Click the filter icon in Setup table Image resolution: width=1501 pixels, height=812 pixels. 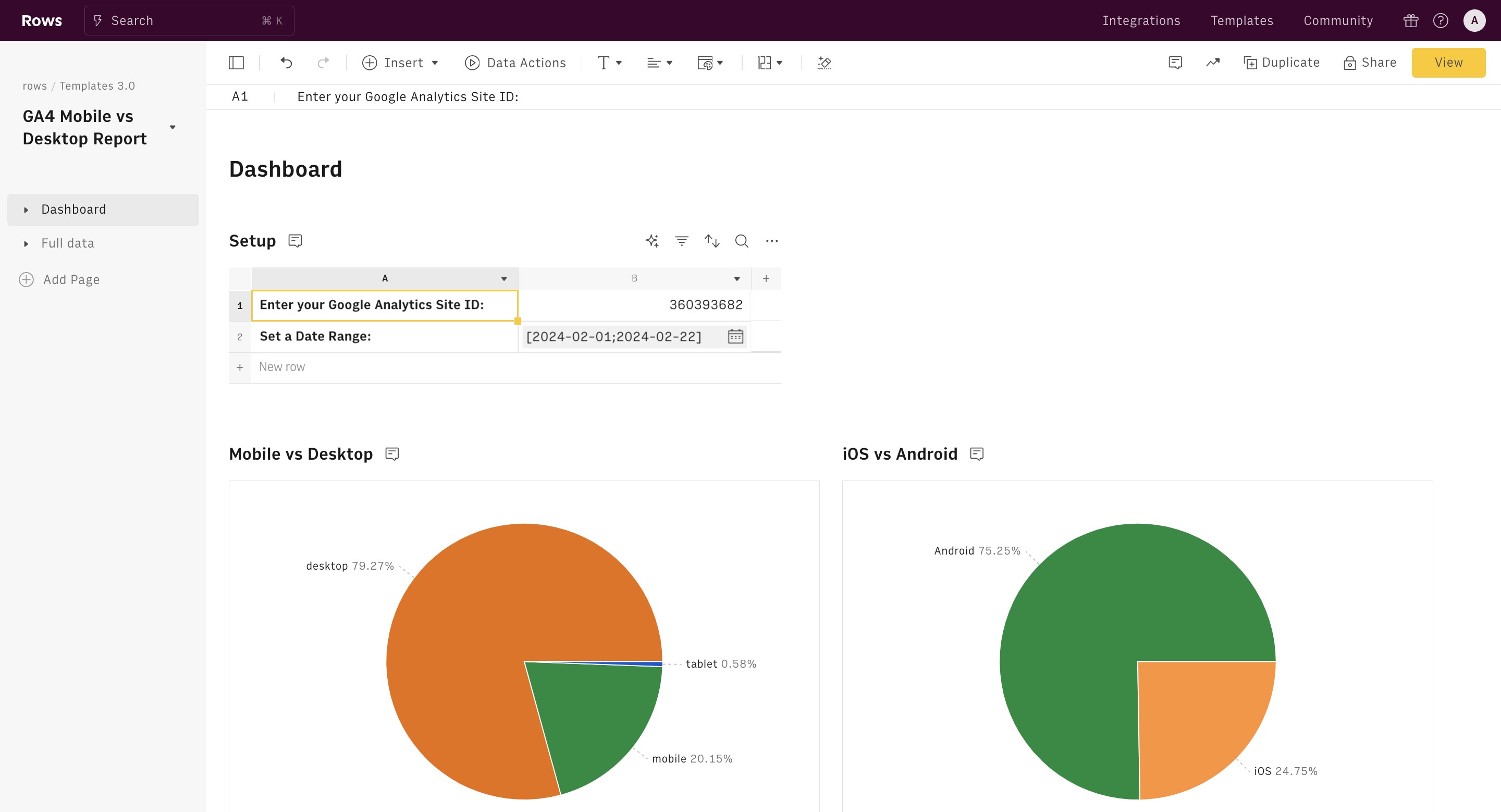coord(682,241)
